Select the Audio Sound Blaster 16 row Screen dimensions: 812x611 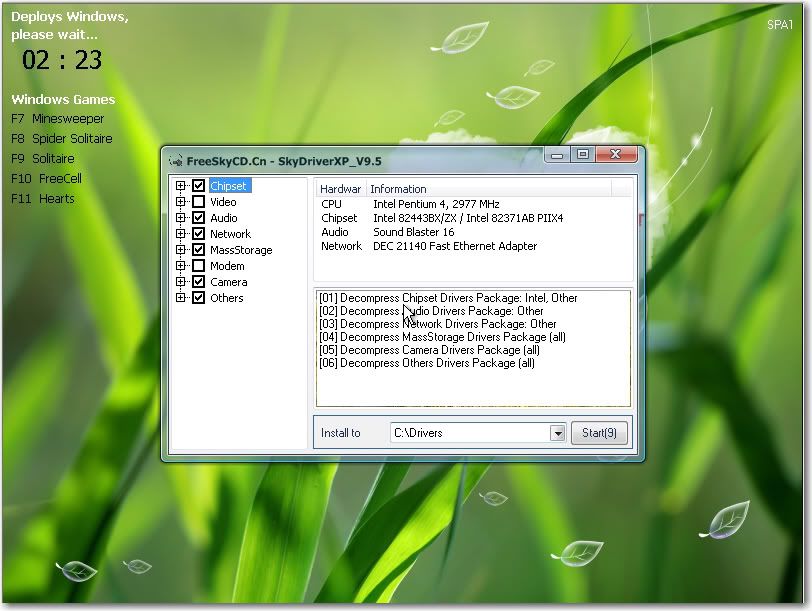coord(473,232)
